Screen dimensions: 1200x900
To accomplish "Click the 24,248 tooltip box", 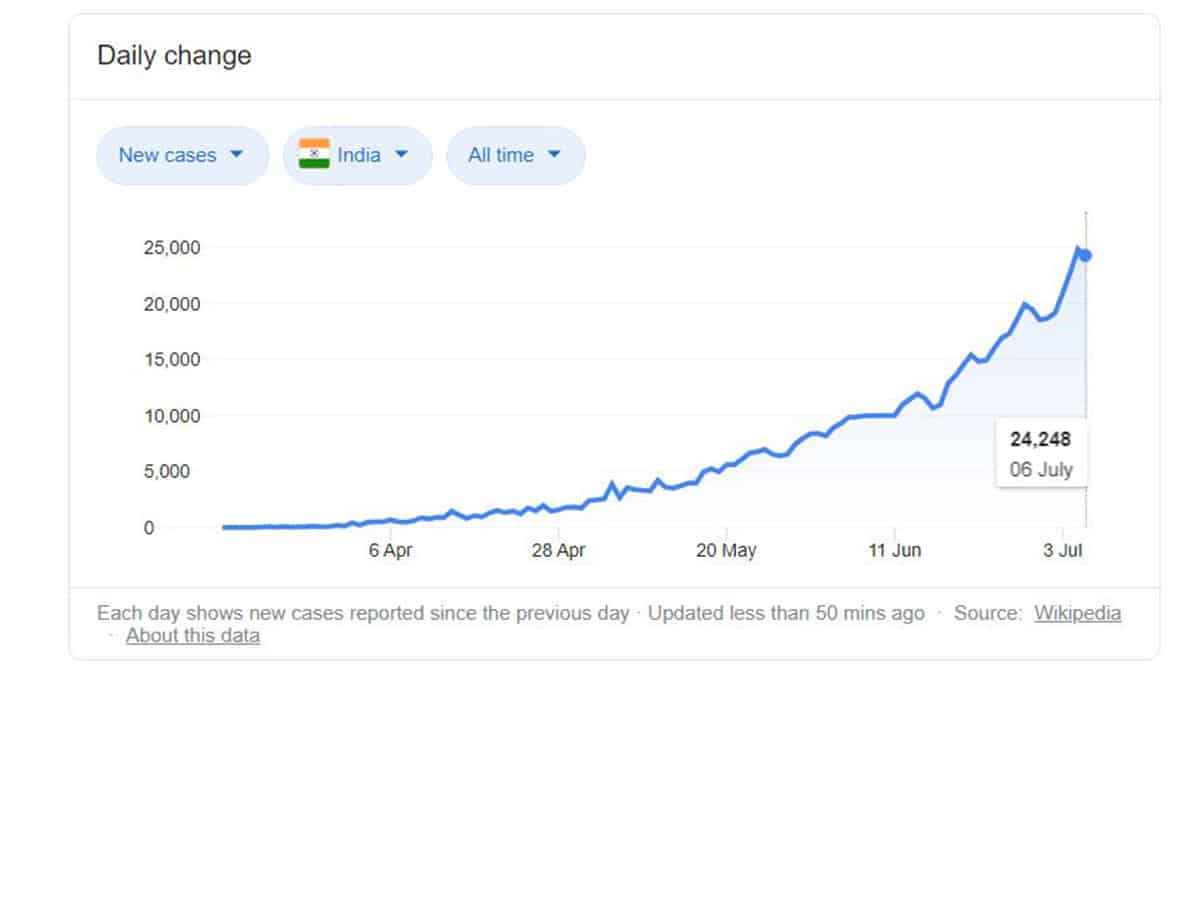I will [1041, 454].
